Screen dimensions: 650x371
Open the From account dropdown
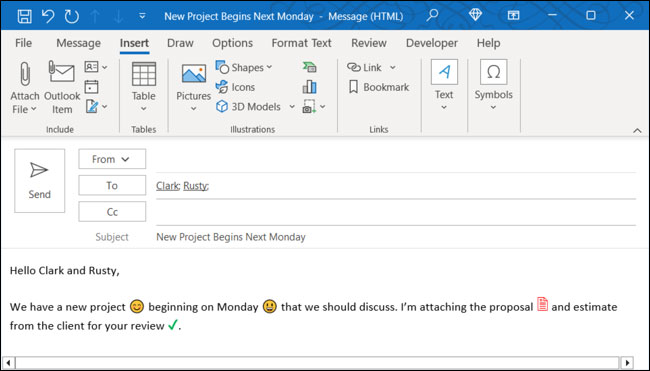(112, 159)
